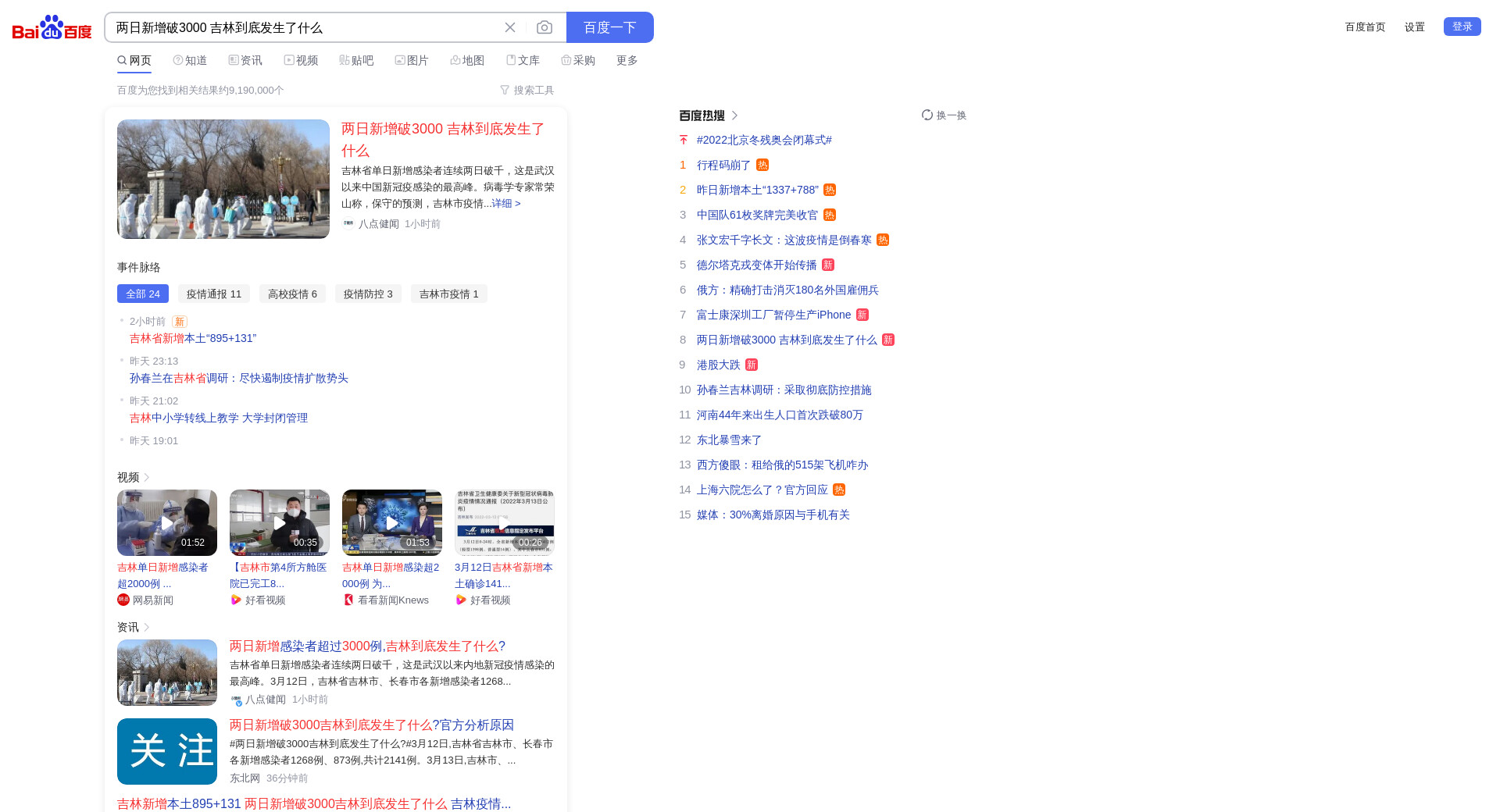Viewport: 1500px width, 812px height.
Task: Open 搜索工具 filter options
Action: tap(527, 91)
